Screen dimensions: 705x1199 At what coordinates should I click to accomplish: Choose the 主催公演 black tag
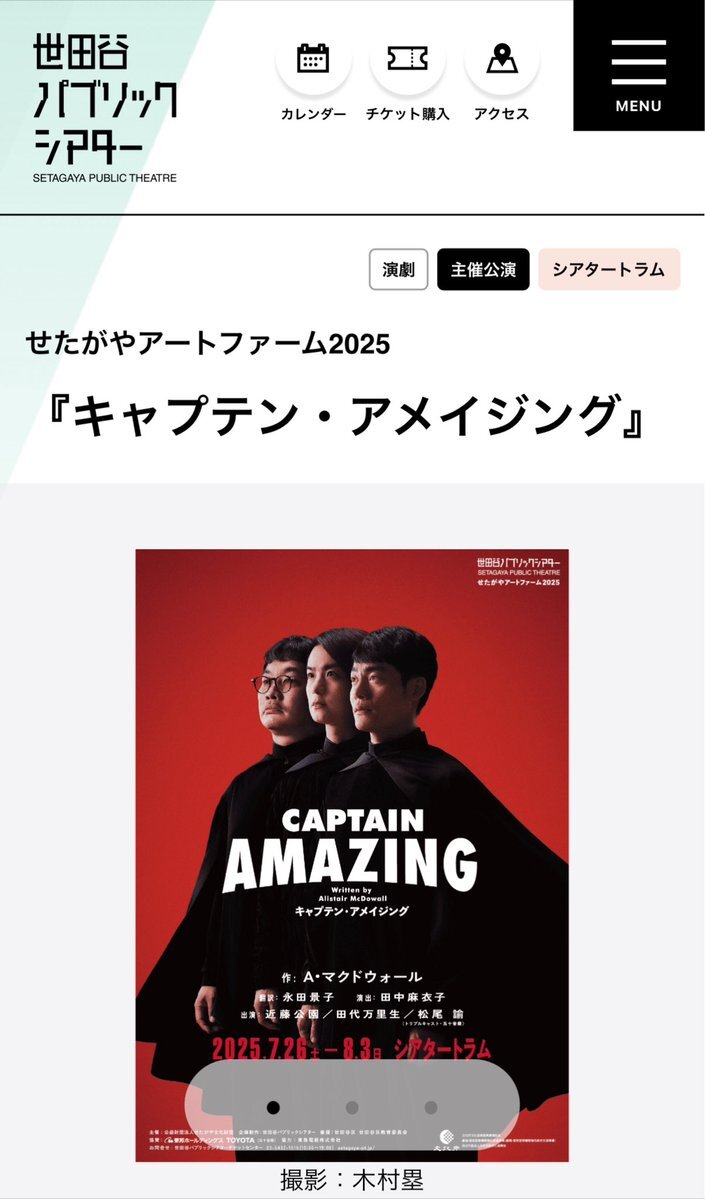click(483, 269)
